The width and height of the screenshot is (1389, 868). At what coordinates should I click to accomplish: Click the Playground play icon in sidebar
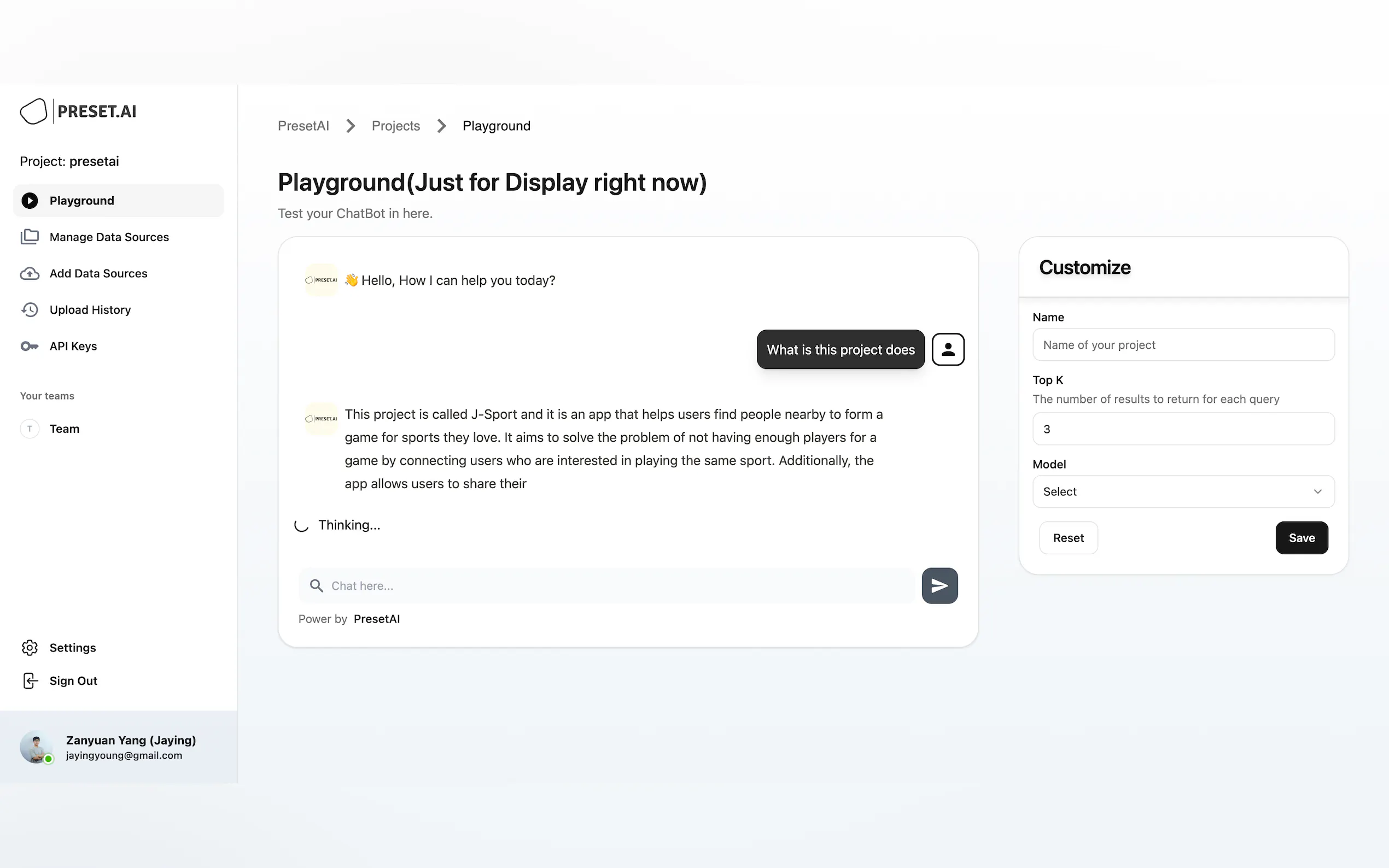(x=30, y=201)
